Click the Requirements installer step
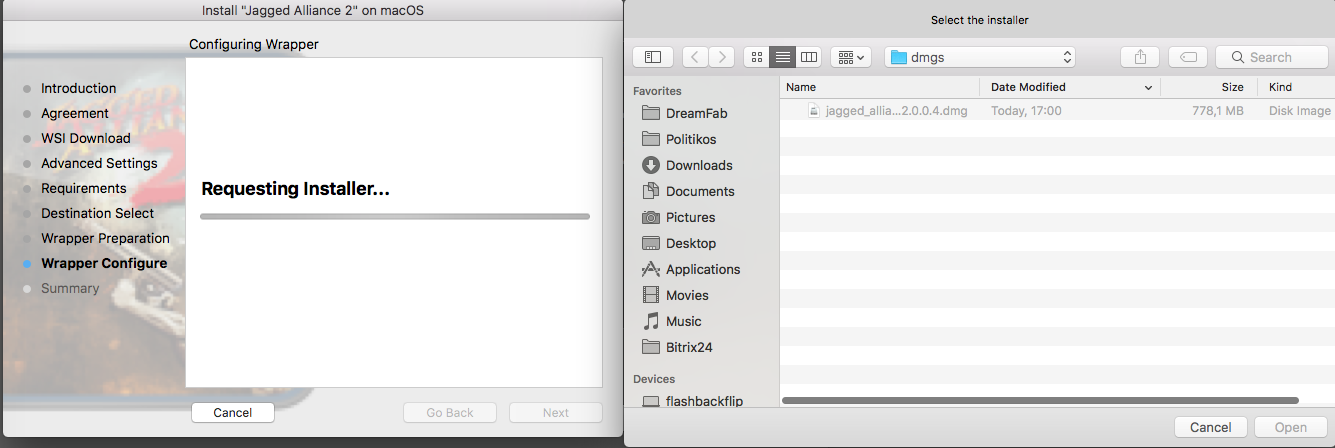Viewport: 1335px width, 448px height. (84, 188)
